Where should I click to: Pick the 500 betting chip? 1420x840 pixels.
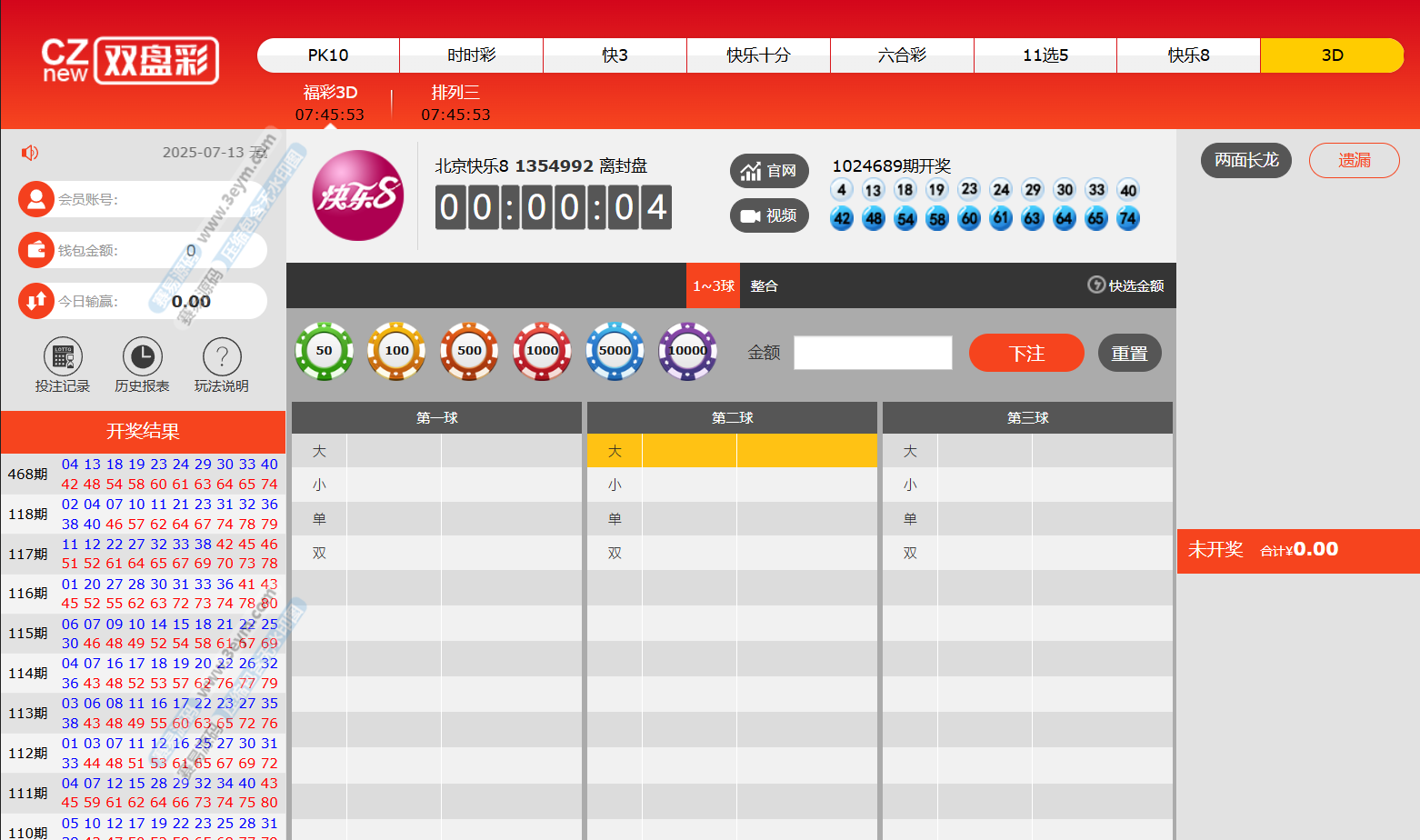point(469,351)
